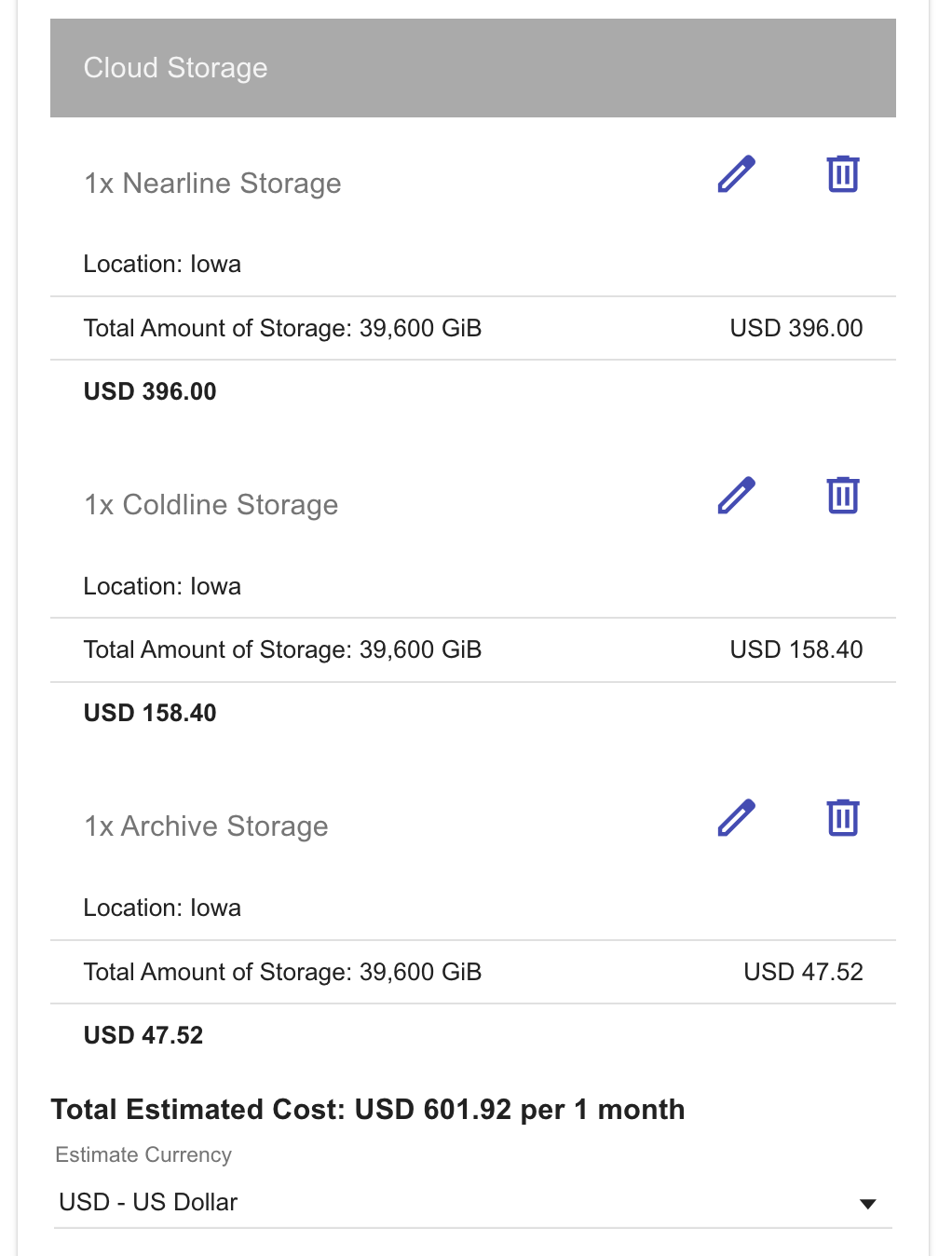Delete the Nearline Storage item
The image size is (952, 1256).
[842, 174]
